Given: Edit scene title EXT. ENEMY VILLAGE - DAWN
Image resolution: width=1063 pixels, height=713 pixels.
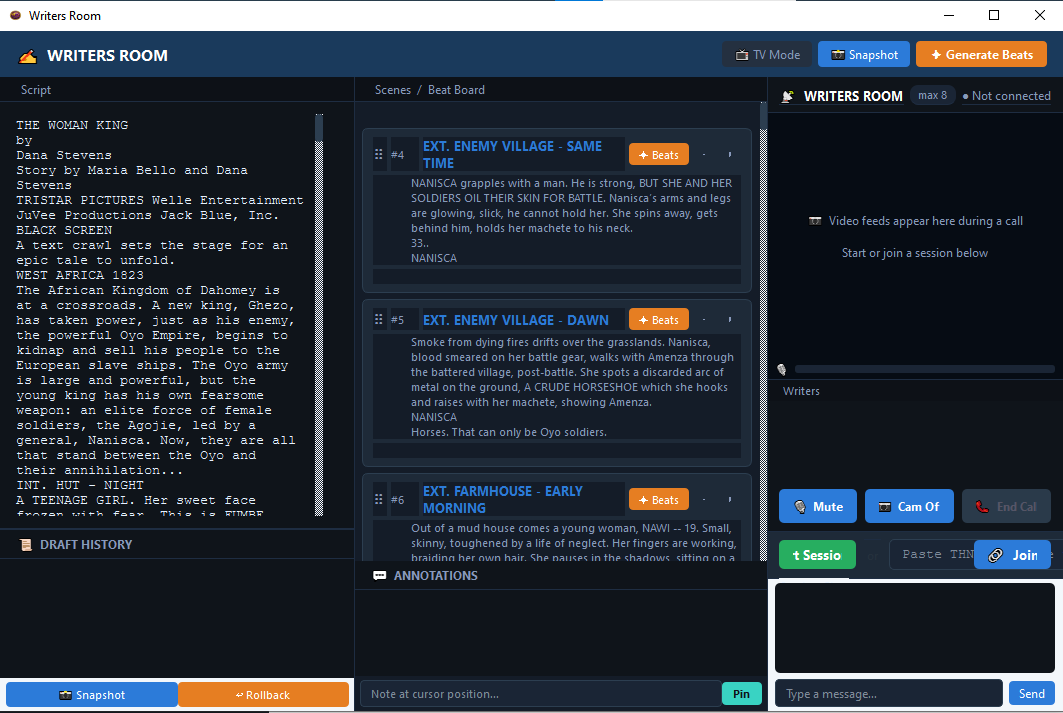Looking at the screenshot, I should coord(523,320).
